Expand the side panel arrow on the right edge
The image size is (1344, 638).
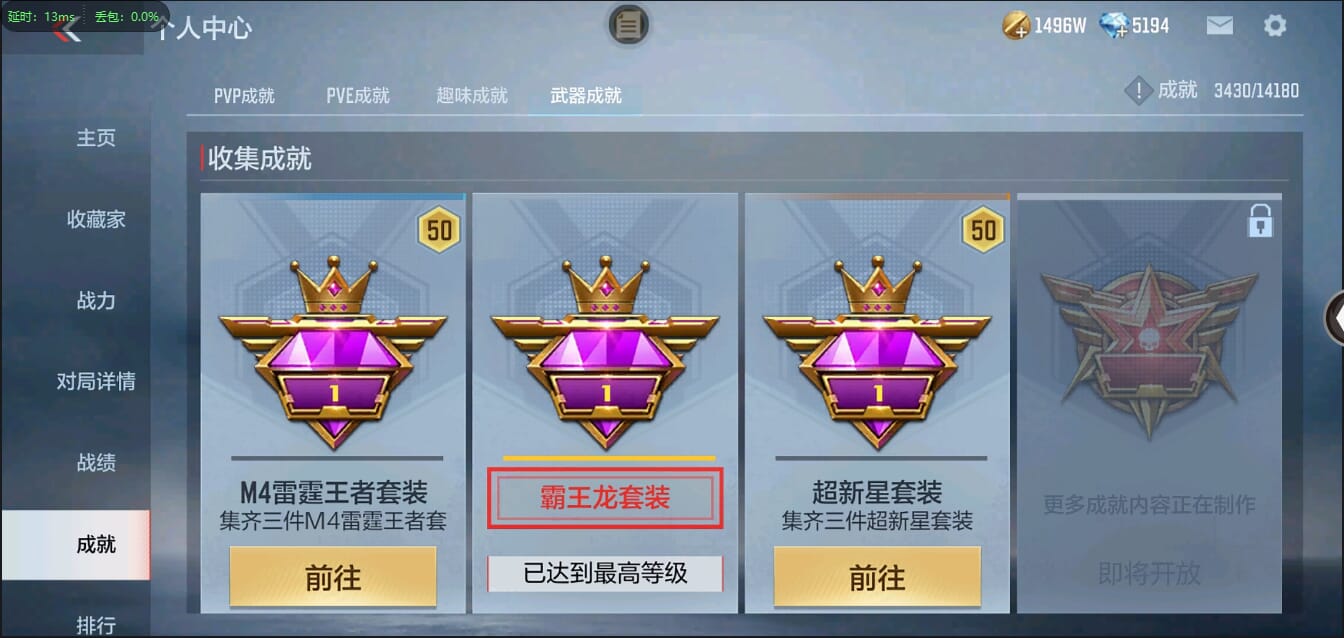coord(1334,316)
